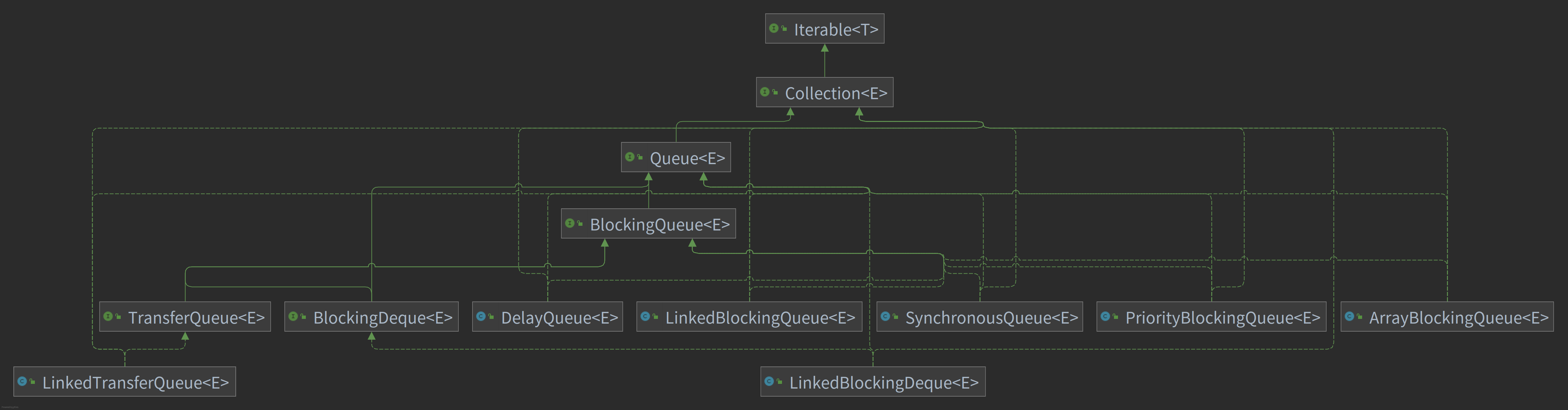Select the LinkedTransferQueue<E> node text

(x=135, y=383)
